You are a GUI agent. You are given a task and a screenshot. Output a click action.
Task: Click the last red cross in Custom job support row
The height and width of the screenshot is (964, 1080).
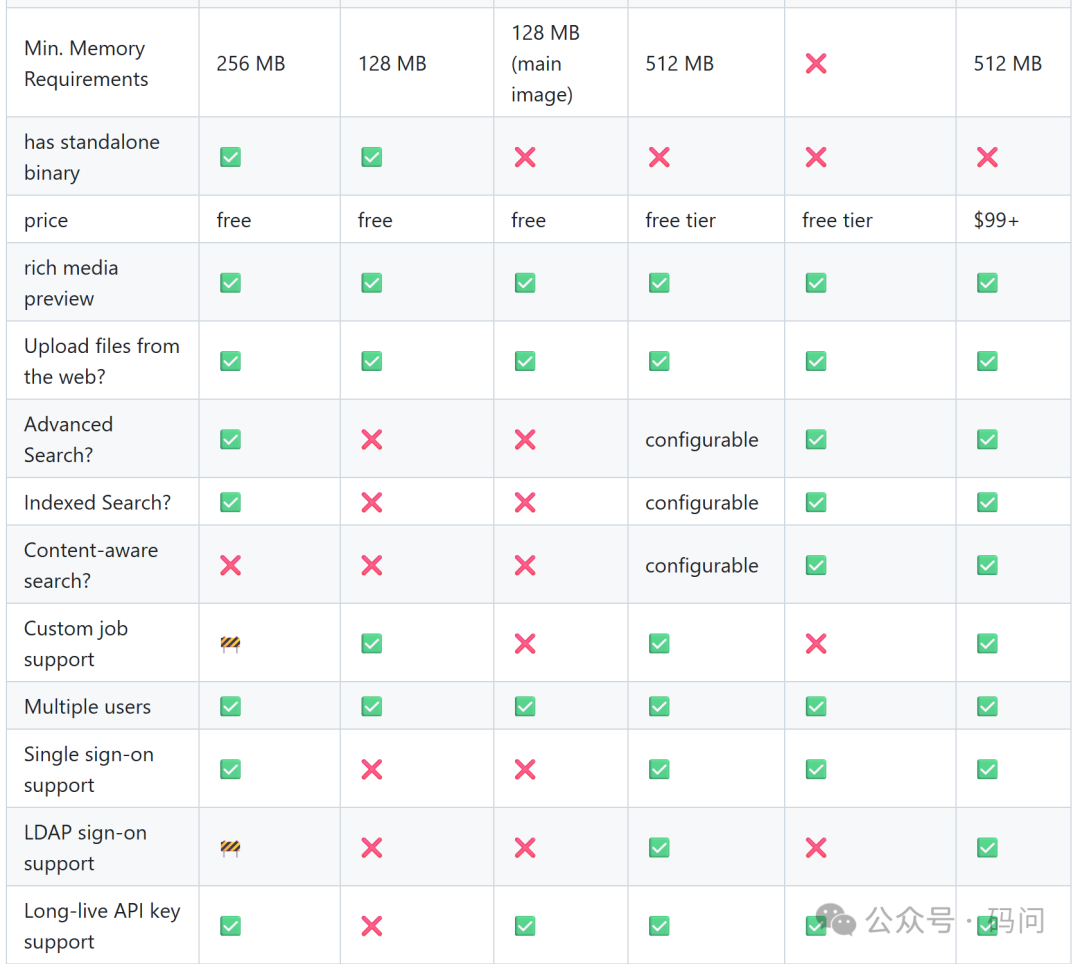pos(816,644)
